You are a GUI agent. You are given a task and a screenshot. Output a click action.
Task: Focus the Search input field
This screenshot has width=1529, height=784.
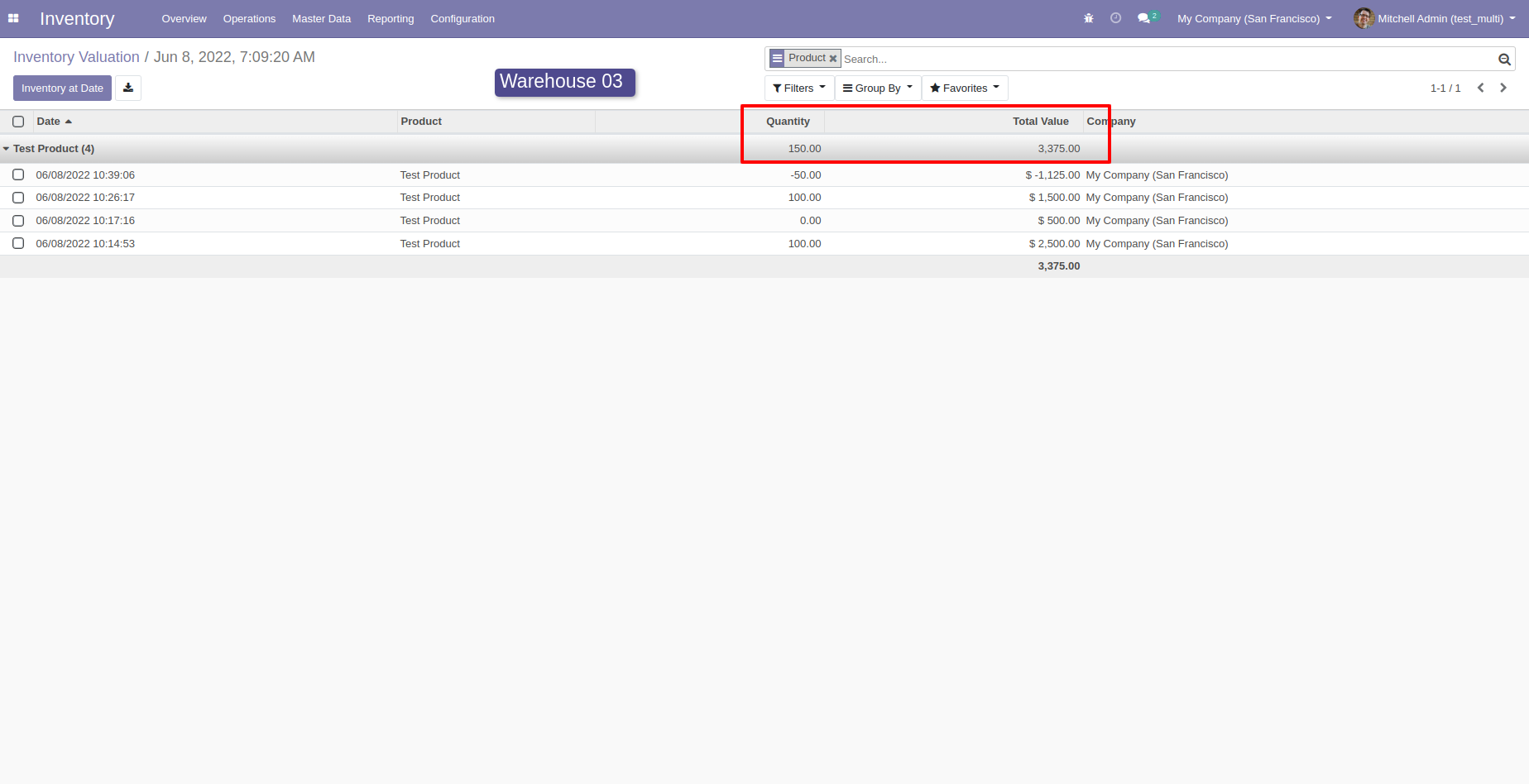point(1168,59)
